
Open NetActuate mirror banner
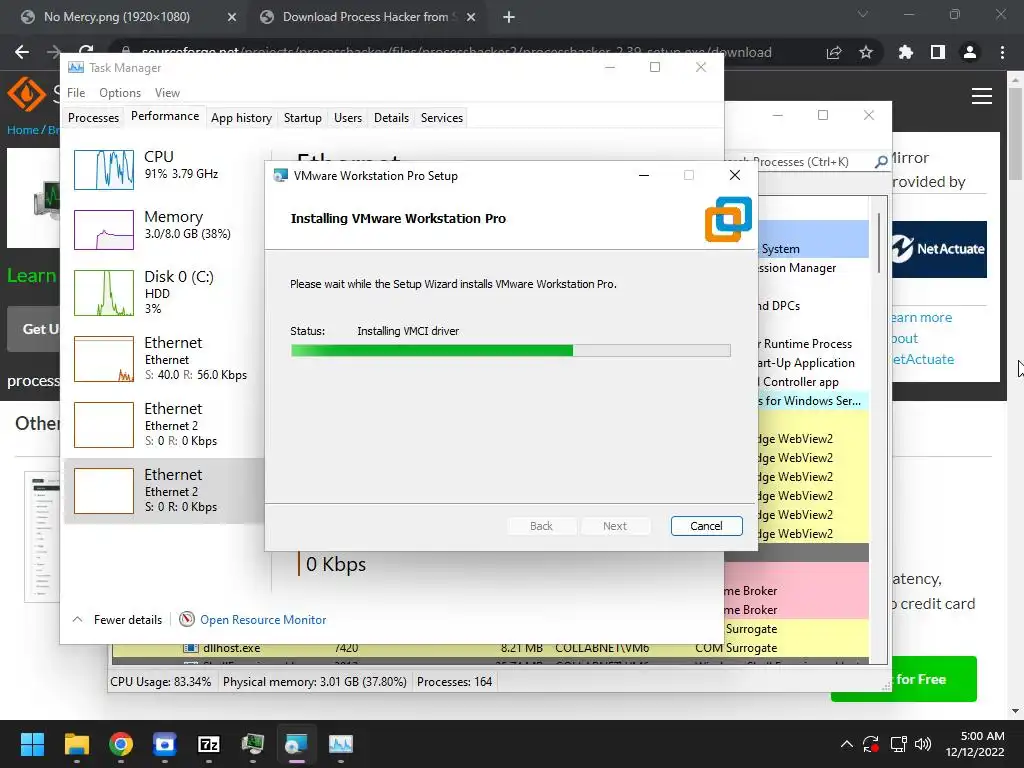[939, 249]
